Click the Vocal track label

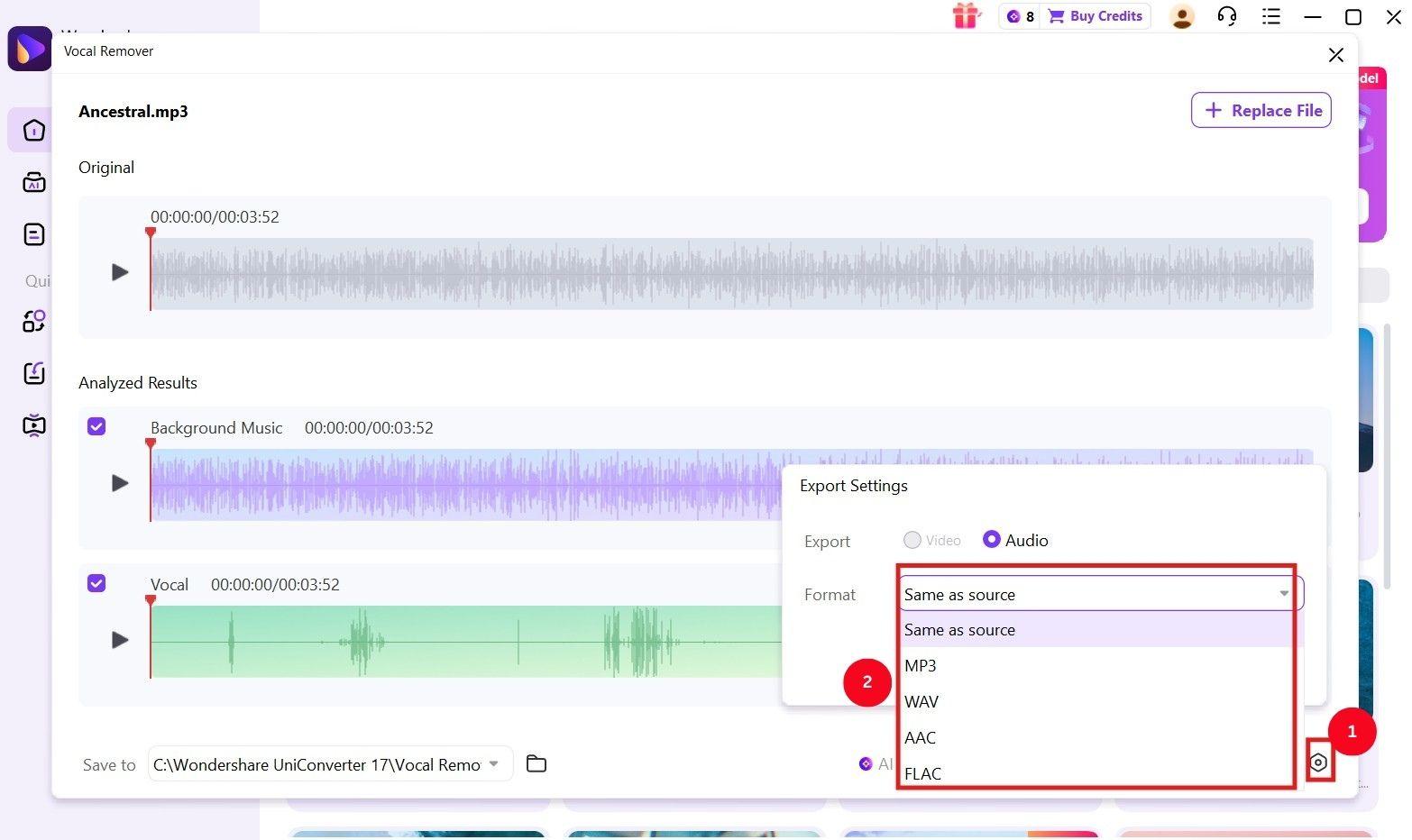coord(170,585)
